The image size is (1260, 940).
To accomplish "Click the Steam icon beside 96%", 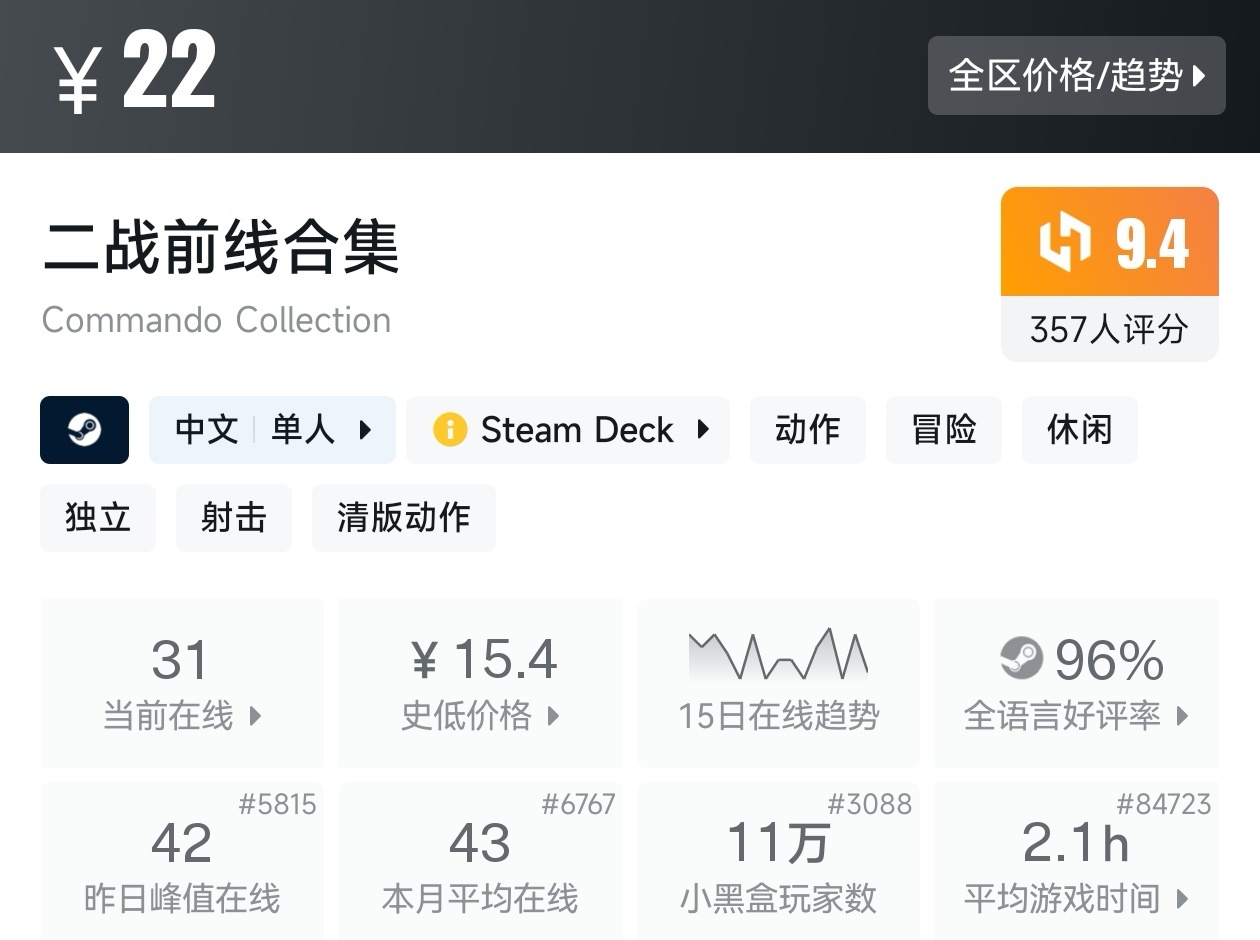I will (1021, 659).
